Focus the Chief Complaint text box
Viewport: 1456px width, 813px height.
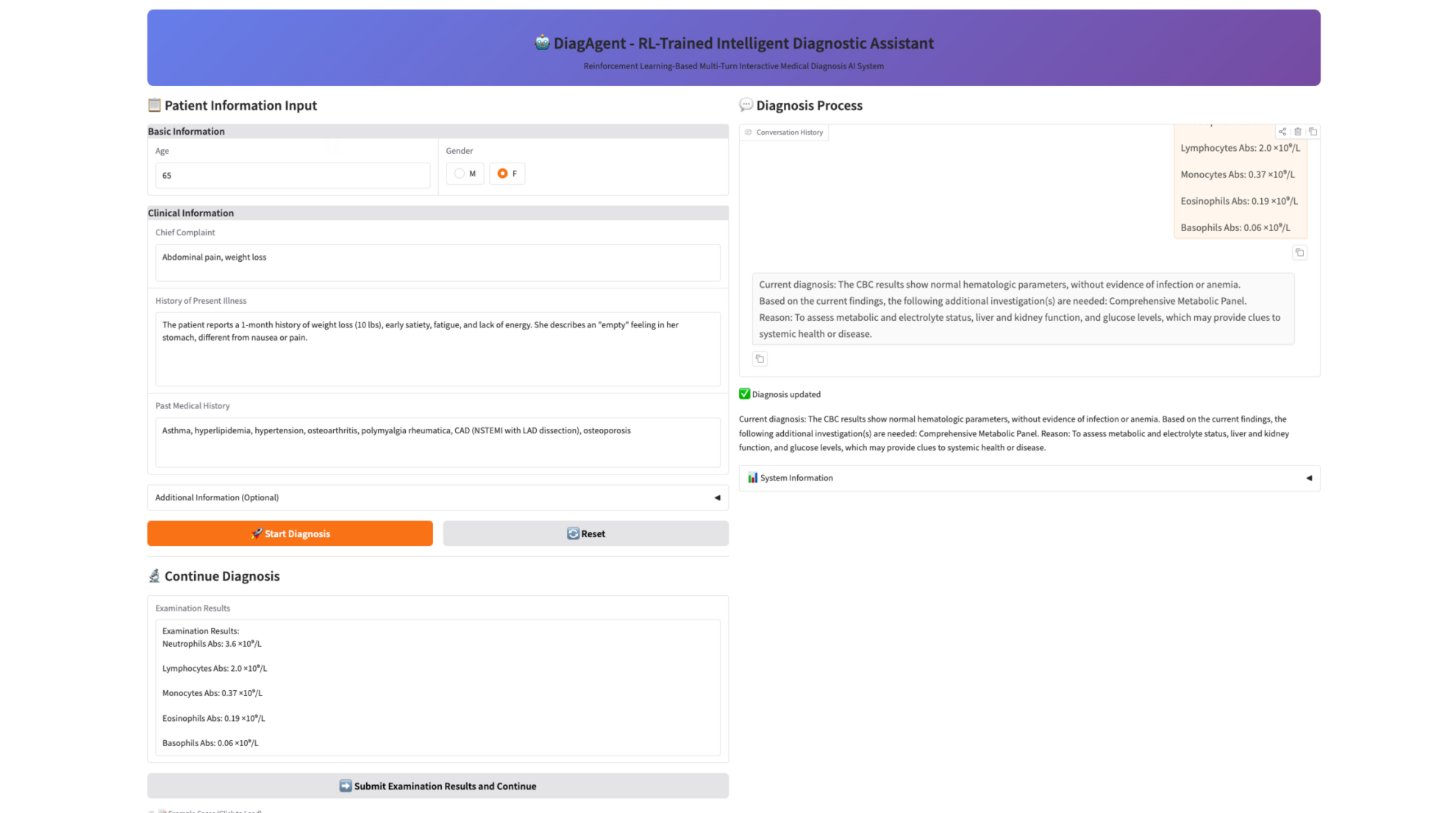(437, 263)
